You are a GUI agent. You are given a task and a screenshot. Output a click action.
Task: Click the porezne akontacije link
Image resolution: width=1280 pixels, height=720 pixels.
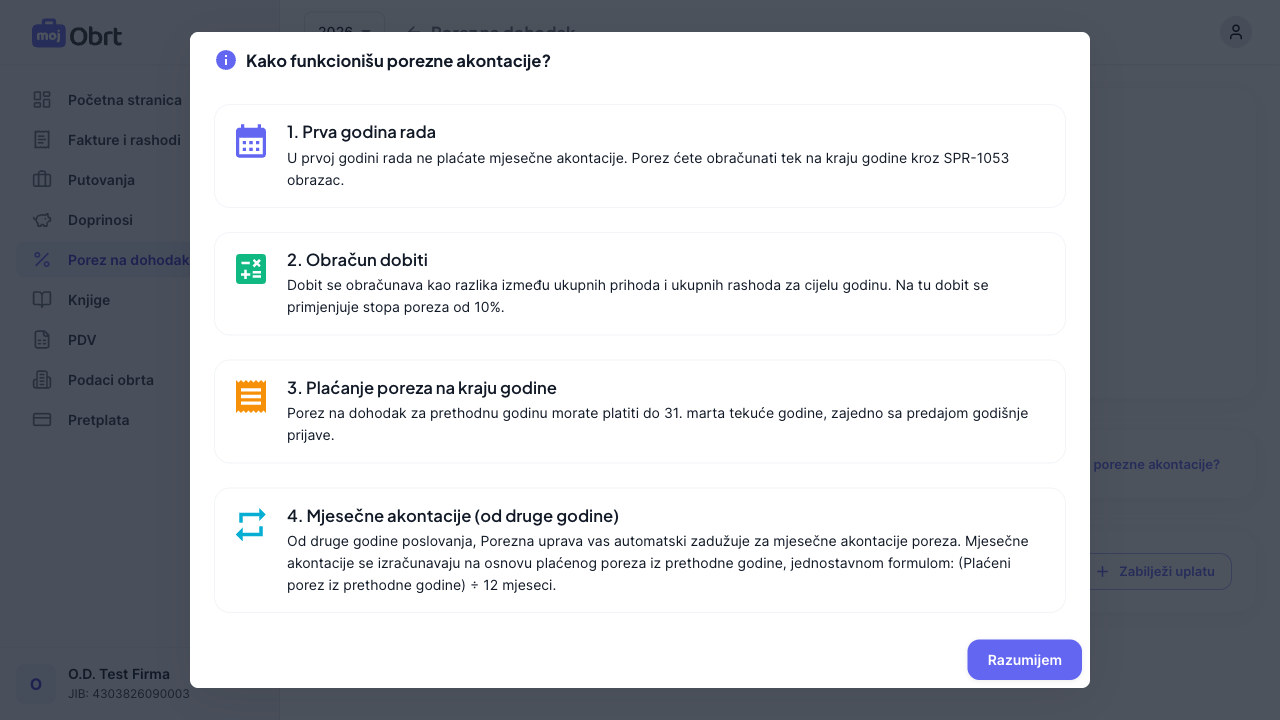click(1156, 464)
